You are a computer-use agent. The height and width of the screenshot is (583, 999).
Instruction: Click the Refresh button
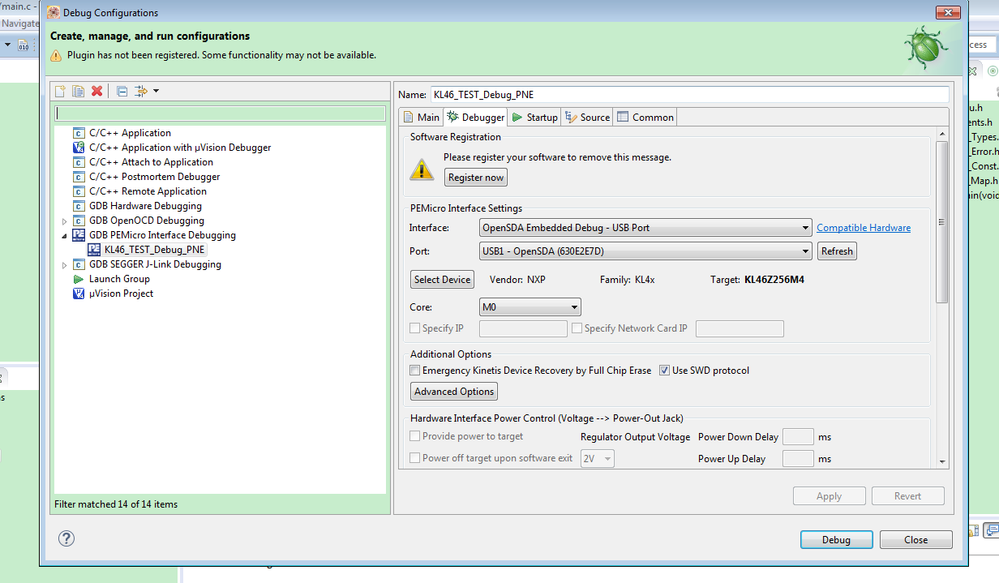(837, 251)
